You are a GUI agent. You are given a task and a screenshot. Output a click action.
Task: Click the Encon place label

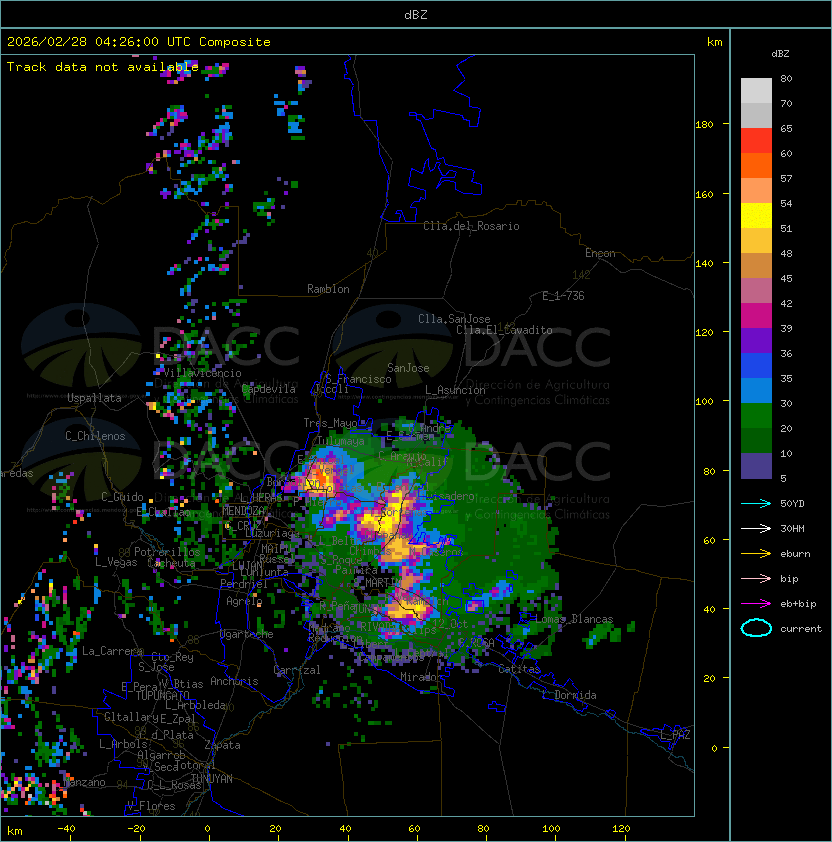coord(600,253)
